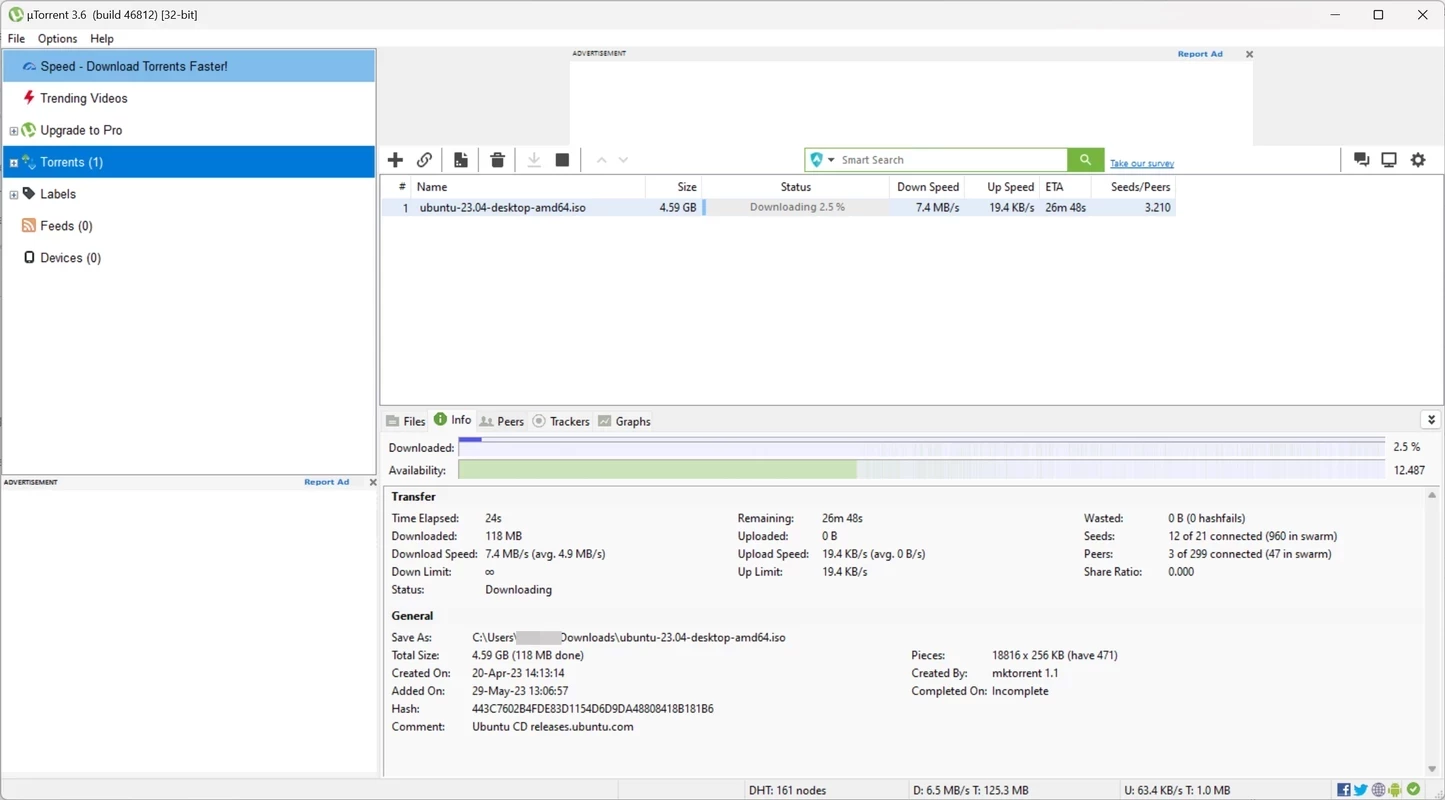Remove torrent with the trash icon
Viewport: 1445px width, 800px height.
point(497,160)
